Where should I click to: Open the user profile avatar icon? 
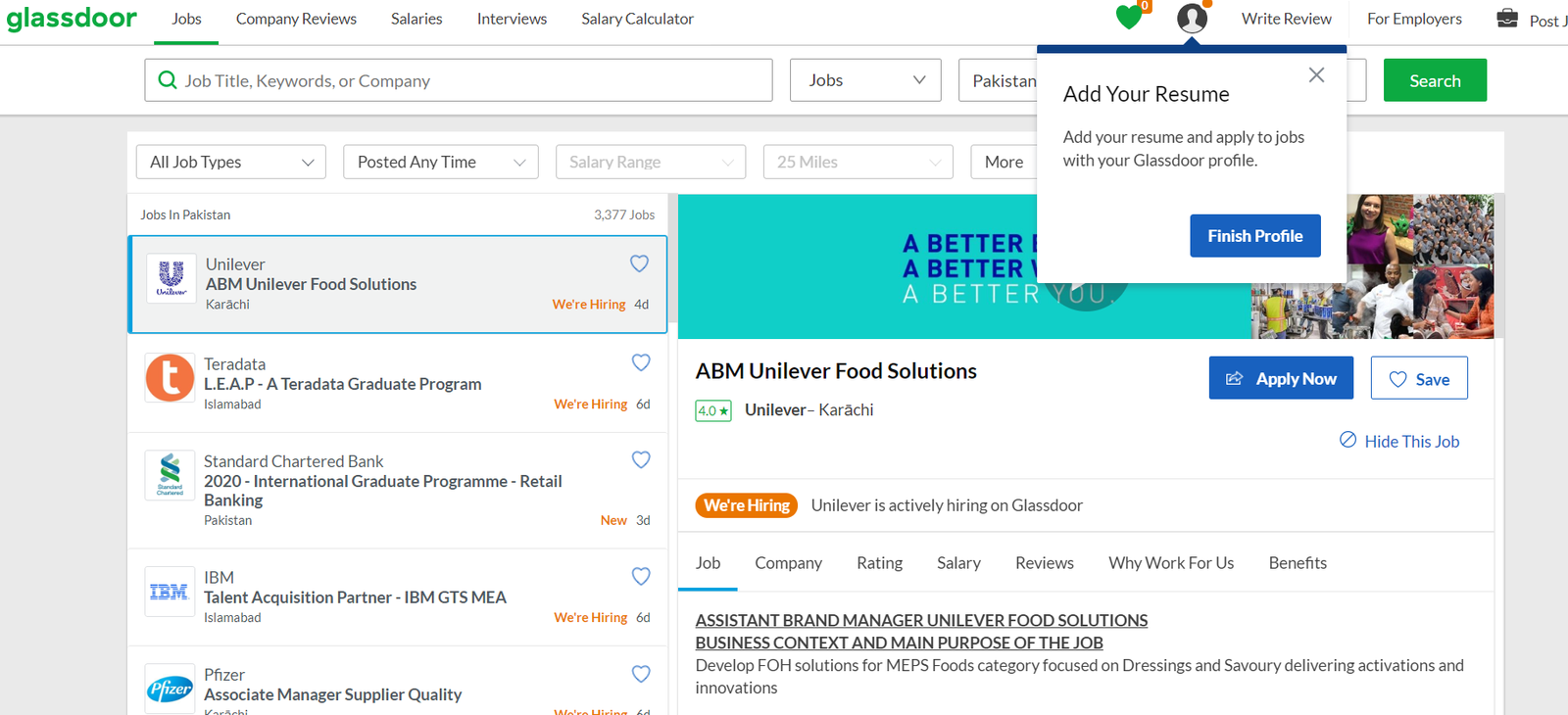pos(1192,18)
